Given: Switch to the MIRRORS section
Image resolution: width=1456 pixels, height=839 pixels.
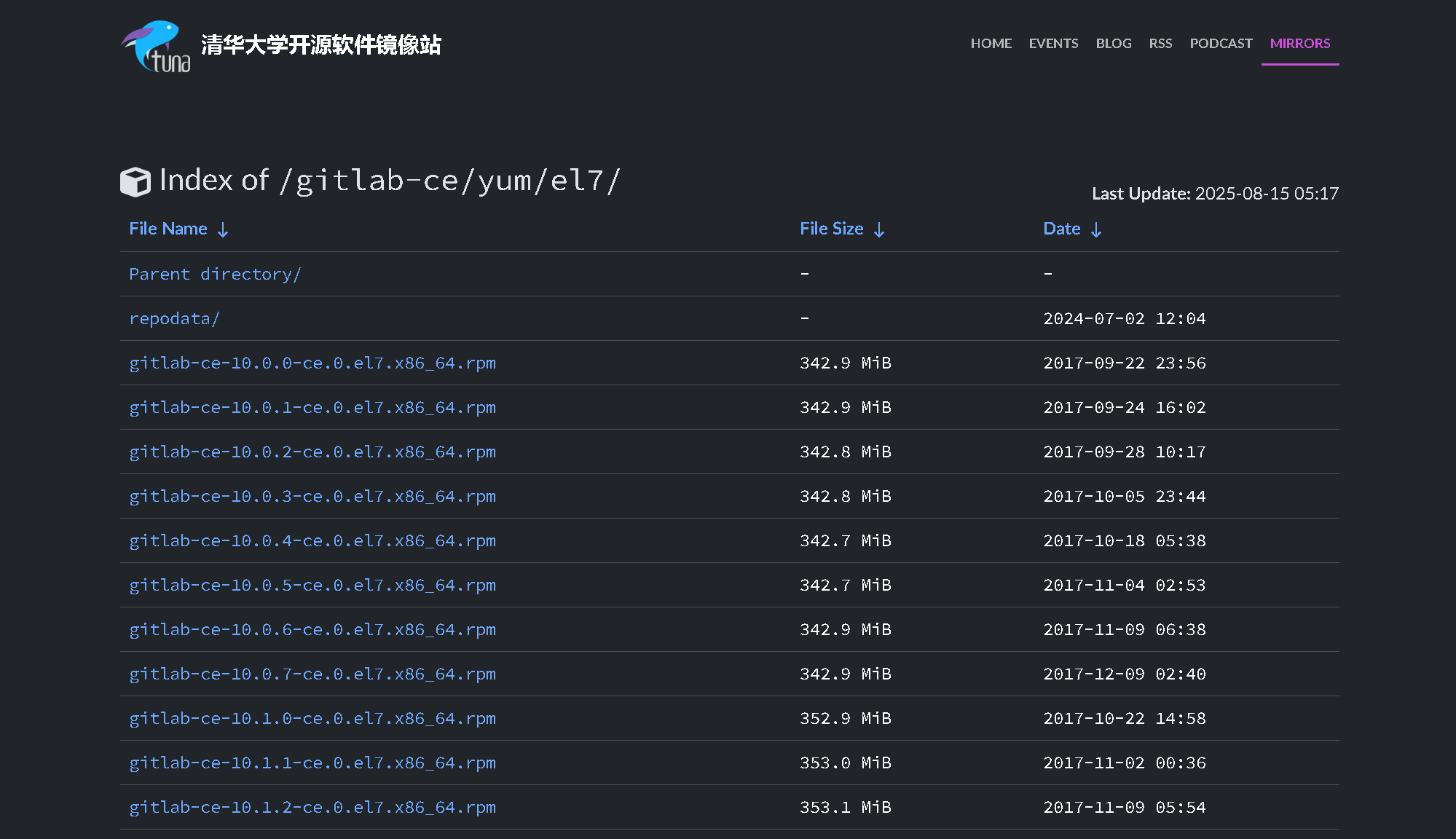Looking at the screenshot, I should [x=1300, y=43].
